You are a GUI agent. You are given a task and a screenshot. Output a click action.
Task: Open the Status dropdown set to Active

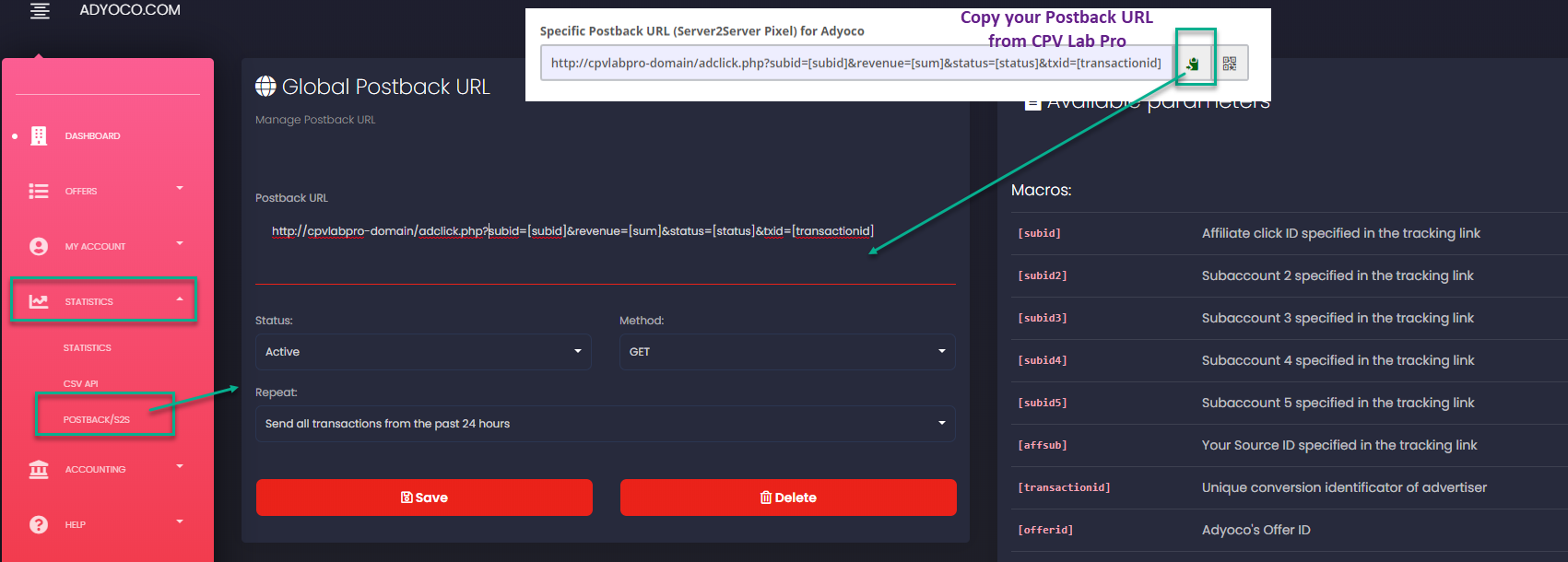click(423, 352)
